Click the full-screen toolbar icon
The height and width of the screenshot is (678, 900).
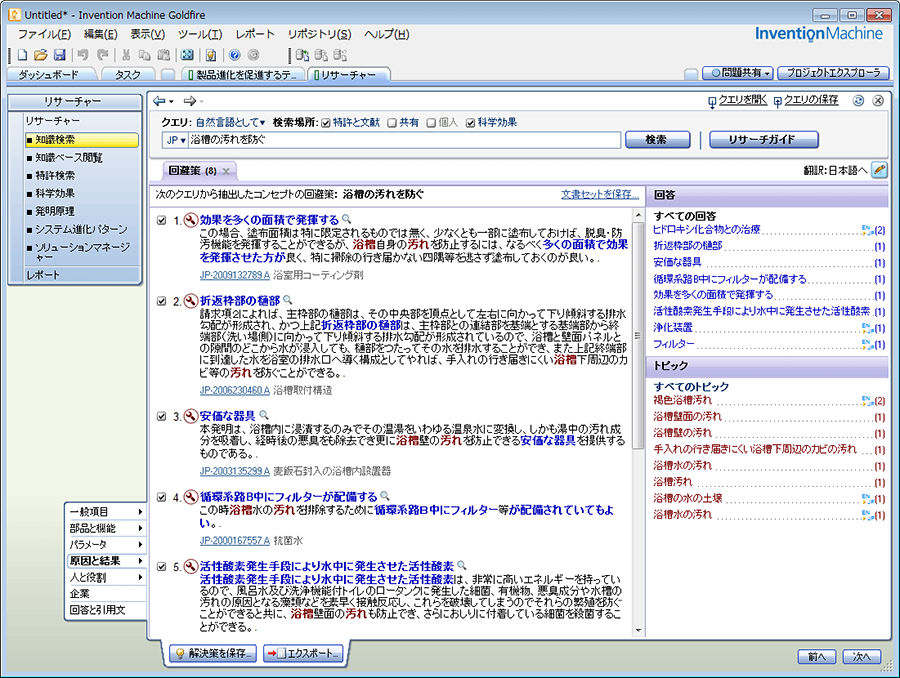coord(187,55)
